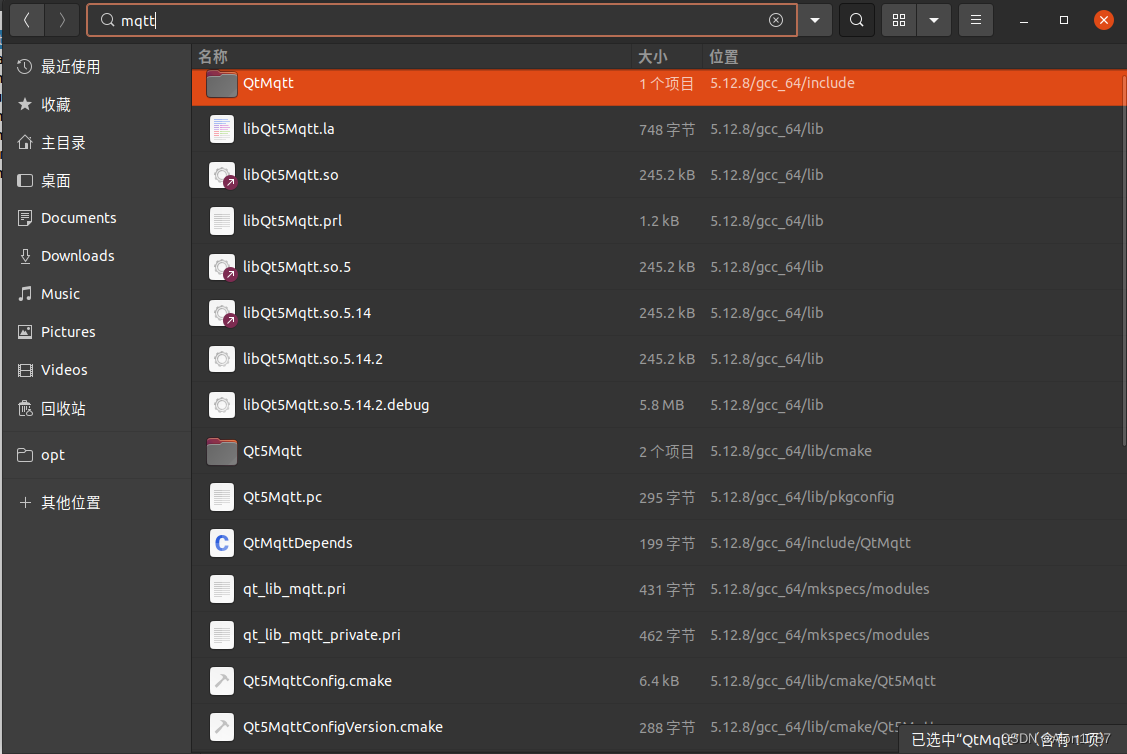Sort files by 名称 column
This screenshot has height=754, width=1127.
coord(212,56)
